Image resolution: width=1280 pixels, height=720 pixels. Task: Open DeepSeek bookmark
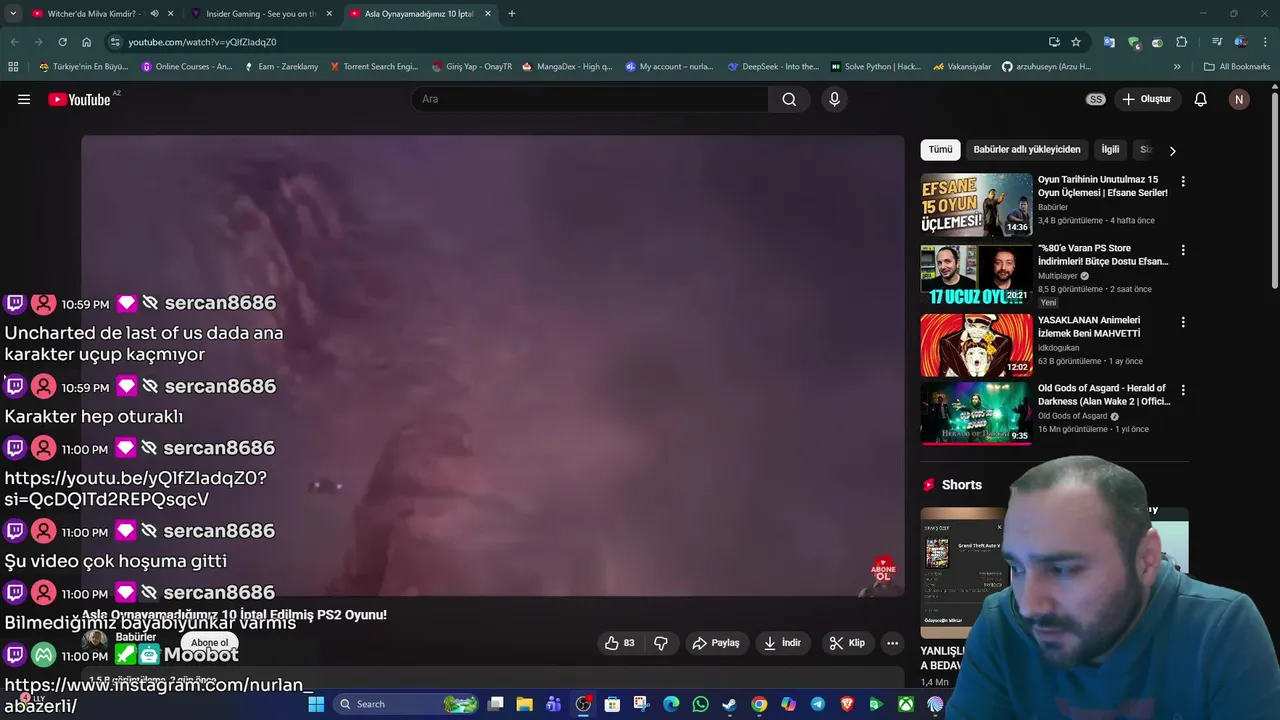pos(773,67)
